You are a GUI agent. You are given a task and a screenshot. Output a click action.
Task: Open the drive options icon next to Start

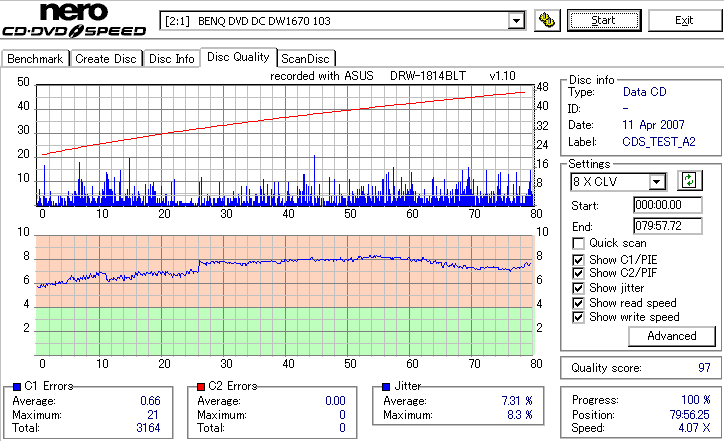pos(547,20)
